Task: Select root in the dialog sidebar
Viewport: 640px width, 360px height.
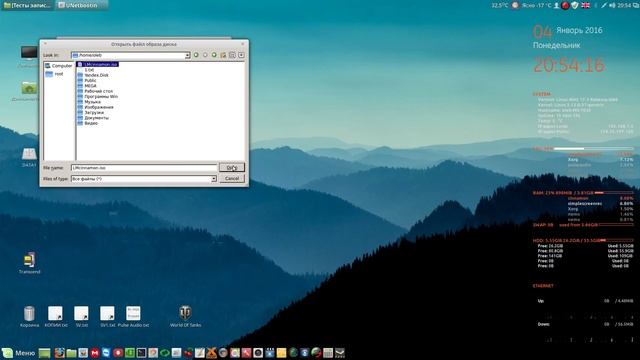Action: click(55, 74)
